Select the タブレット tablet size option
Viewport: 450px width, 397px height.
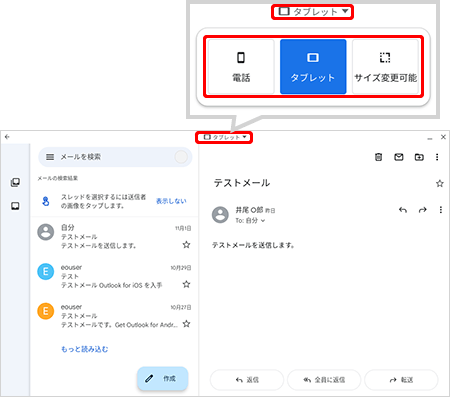[x=313, y=67]
